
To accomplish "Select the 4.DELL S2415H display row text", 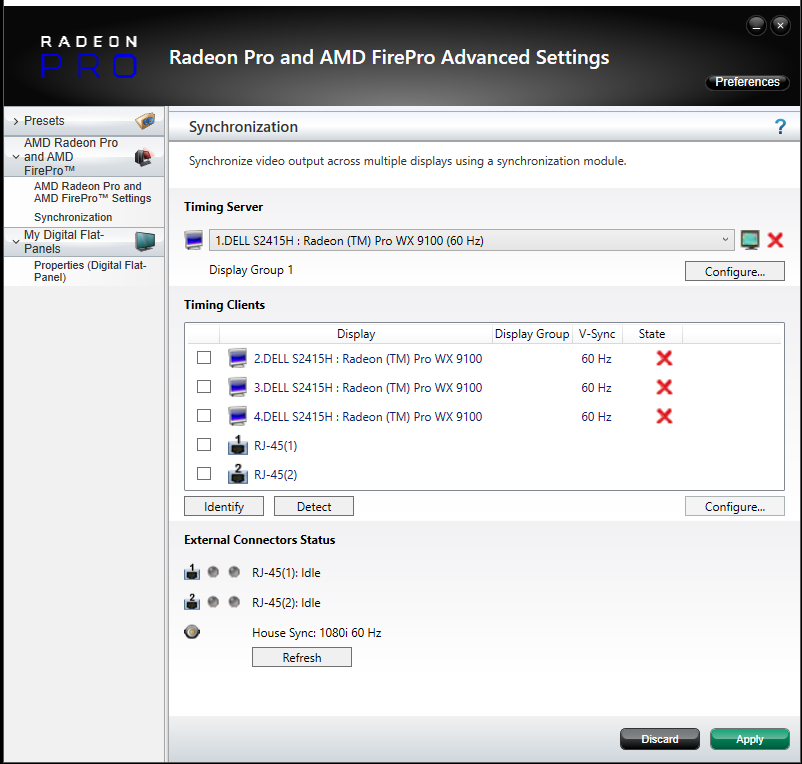I will tap(368, 417).
